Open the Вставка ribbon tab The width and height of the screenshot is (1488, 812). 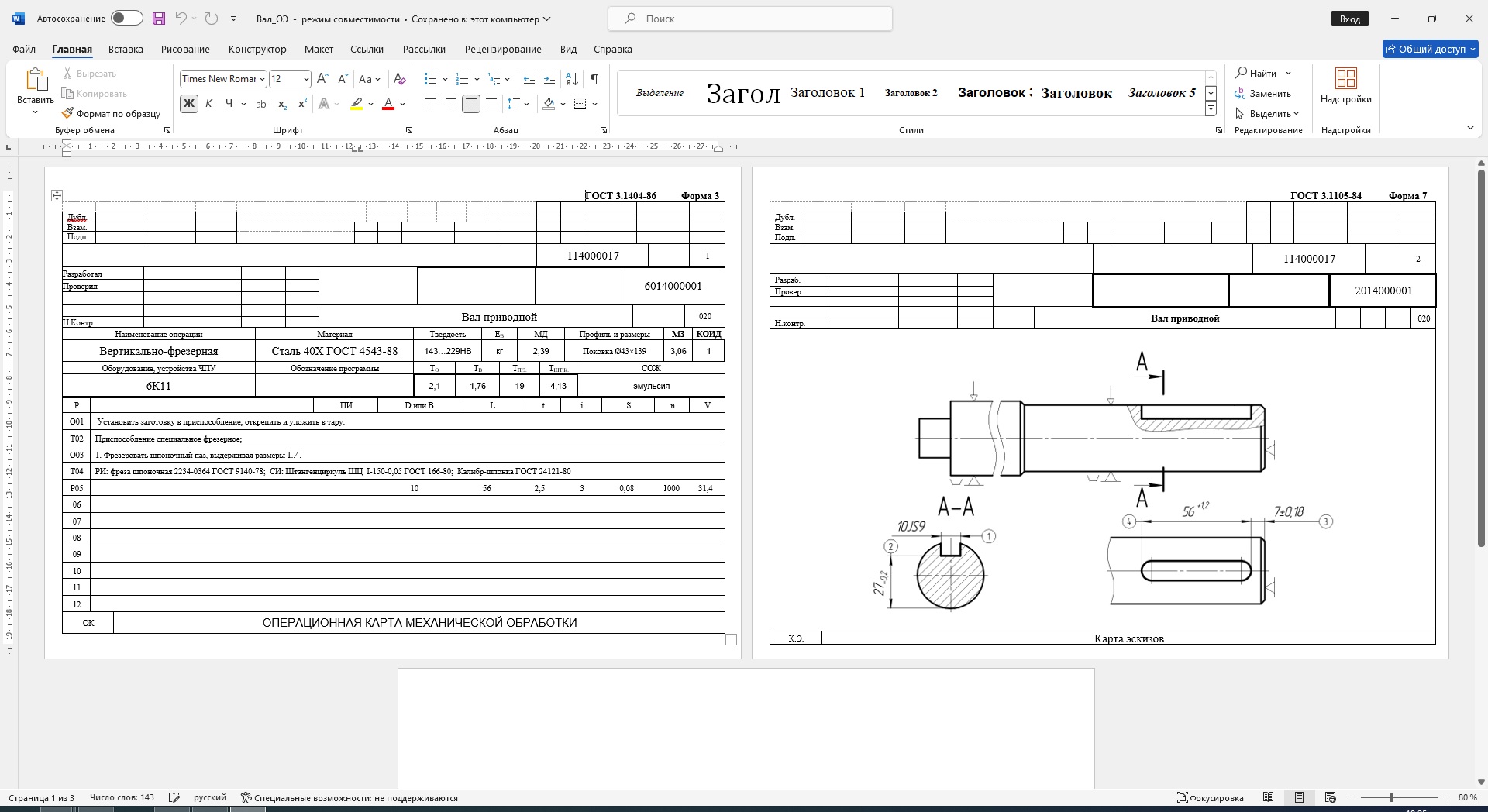tap(126, 49)
